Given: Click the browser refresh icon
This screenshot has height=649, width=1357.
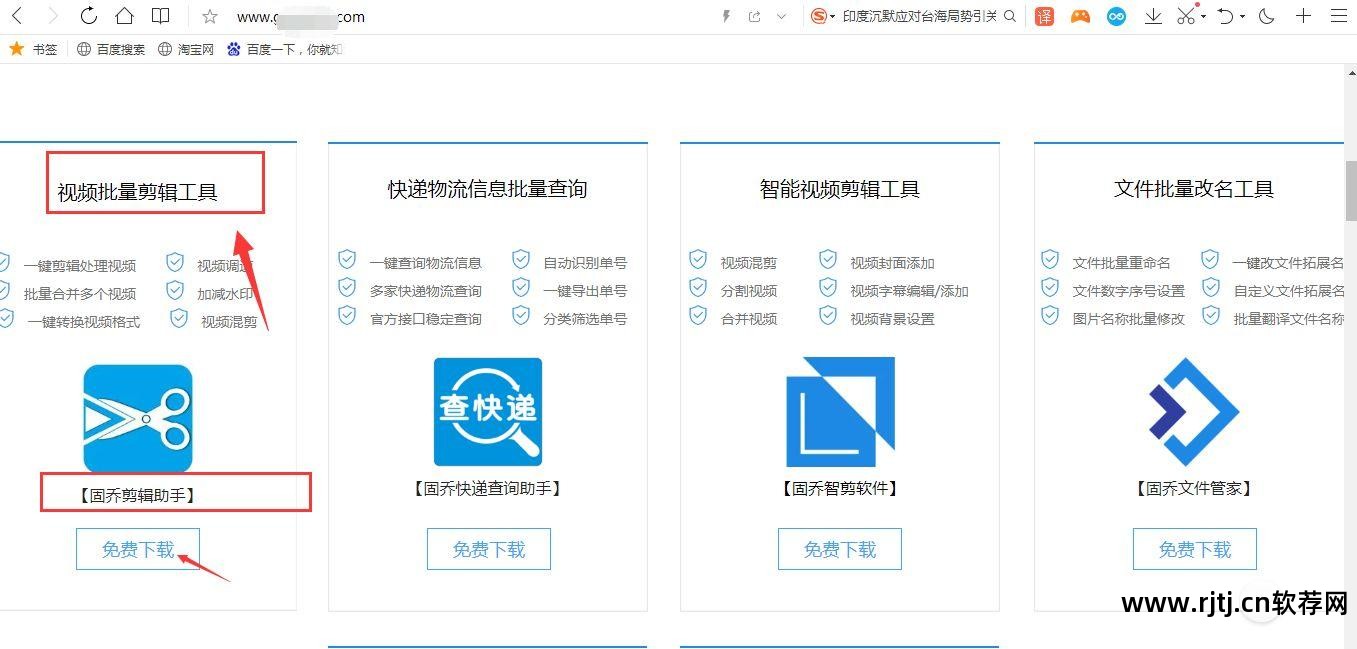Looking at the screenshot, I should tap(88, 16).
